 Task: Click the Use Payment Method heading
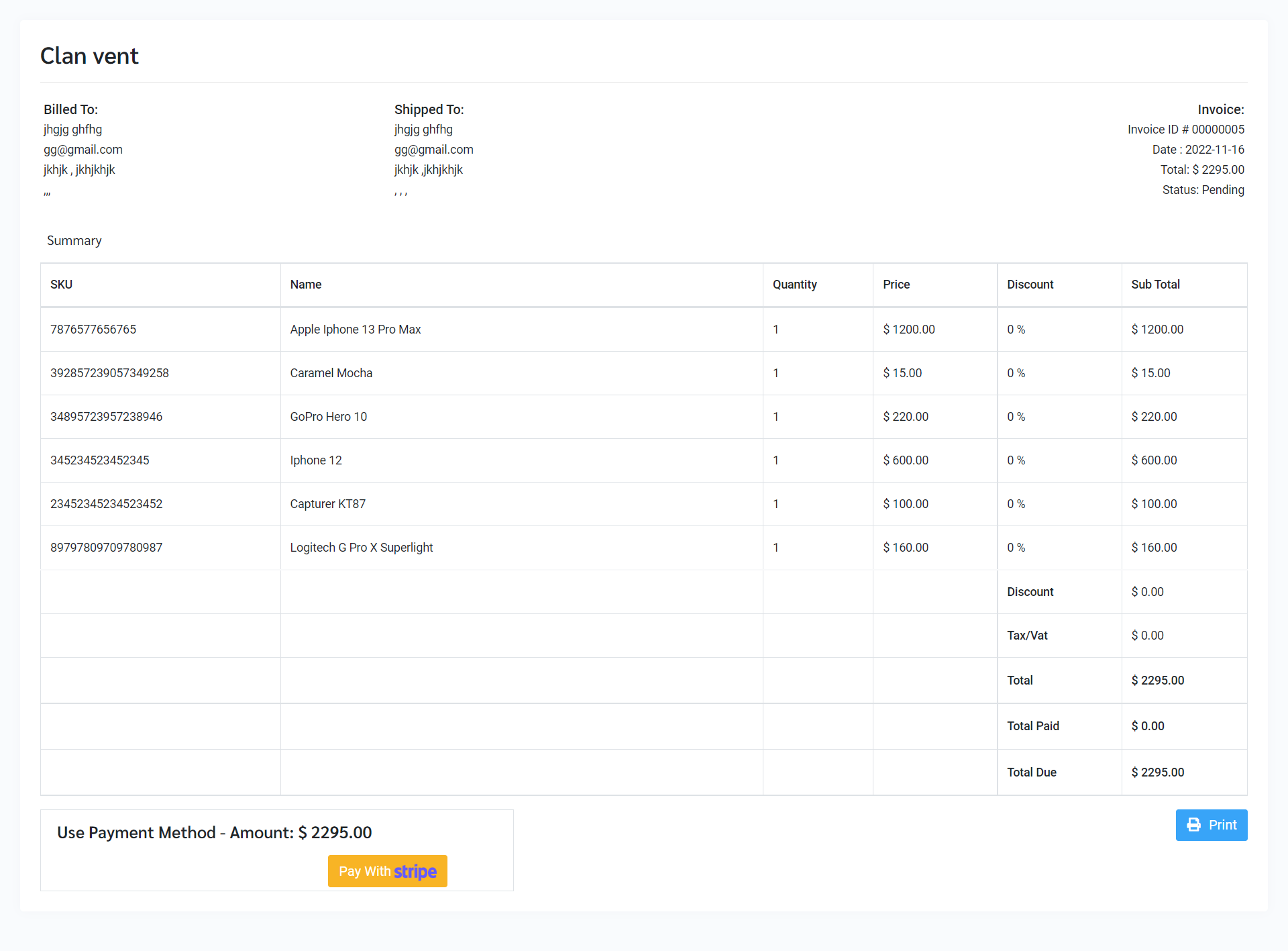[x=214, y=833]
